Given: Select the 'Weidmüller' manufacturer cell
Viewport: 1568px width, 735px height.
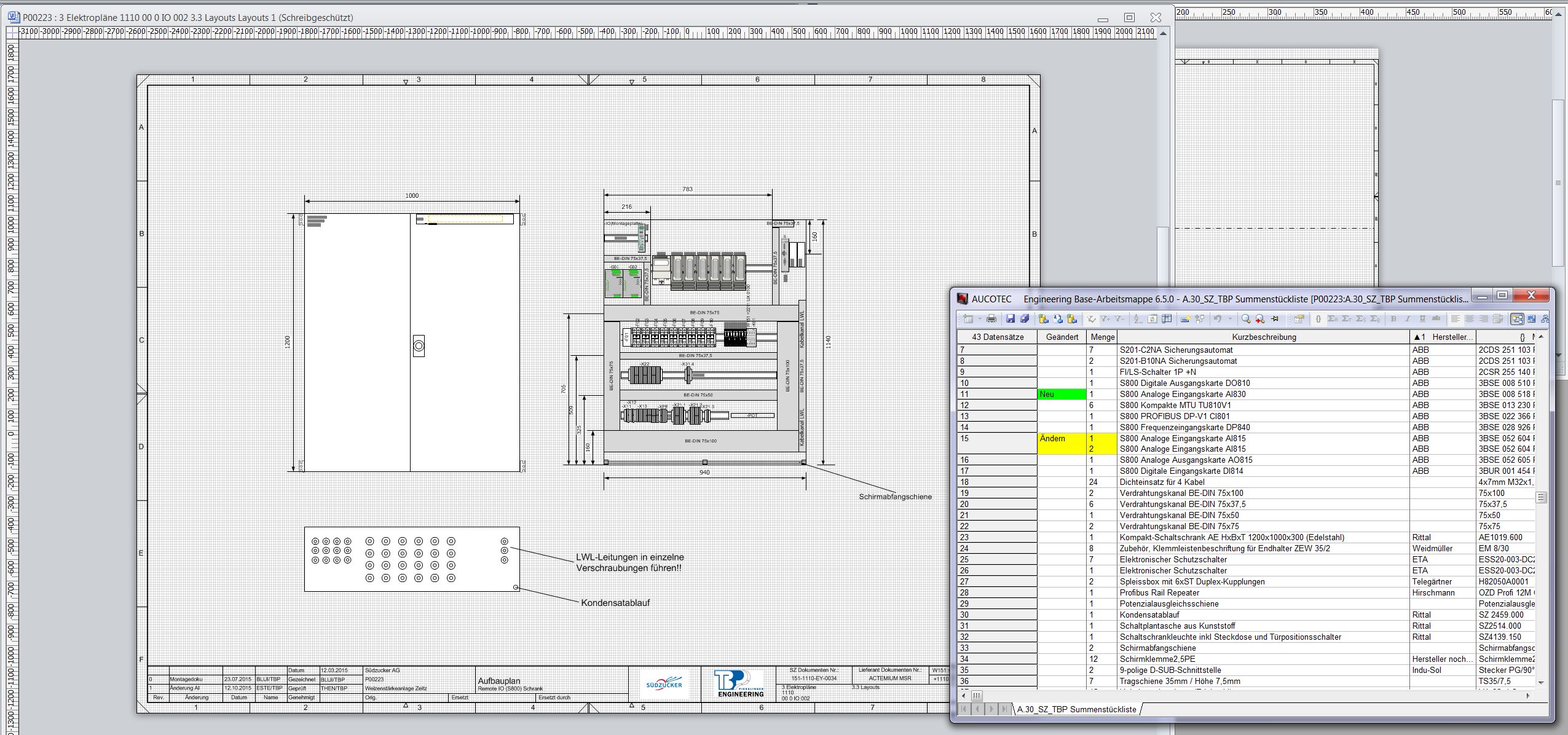Looking at the screenshot, I should pos(1443,548).
